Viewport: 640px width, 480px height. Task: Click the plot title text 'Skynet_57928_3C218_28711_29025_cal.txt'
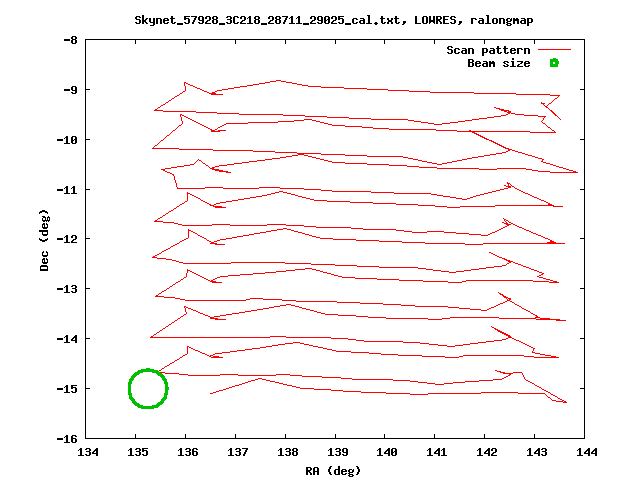point(267,20)
